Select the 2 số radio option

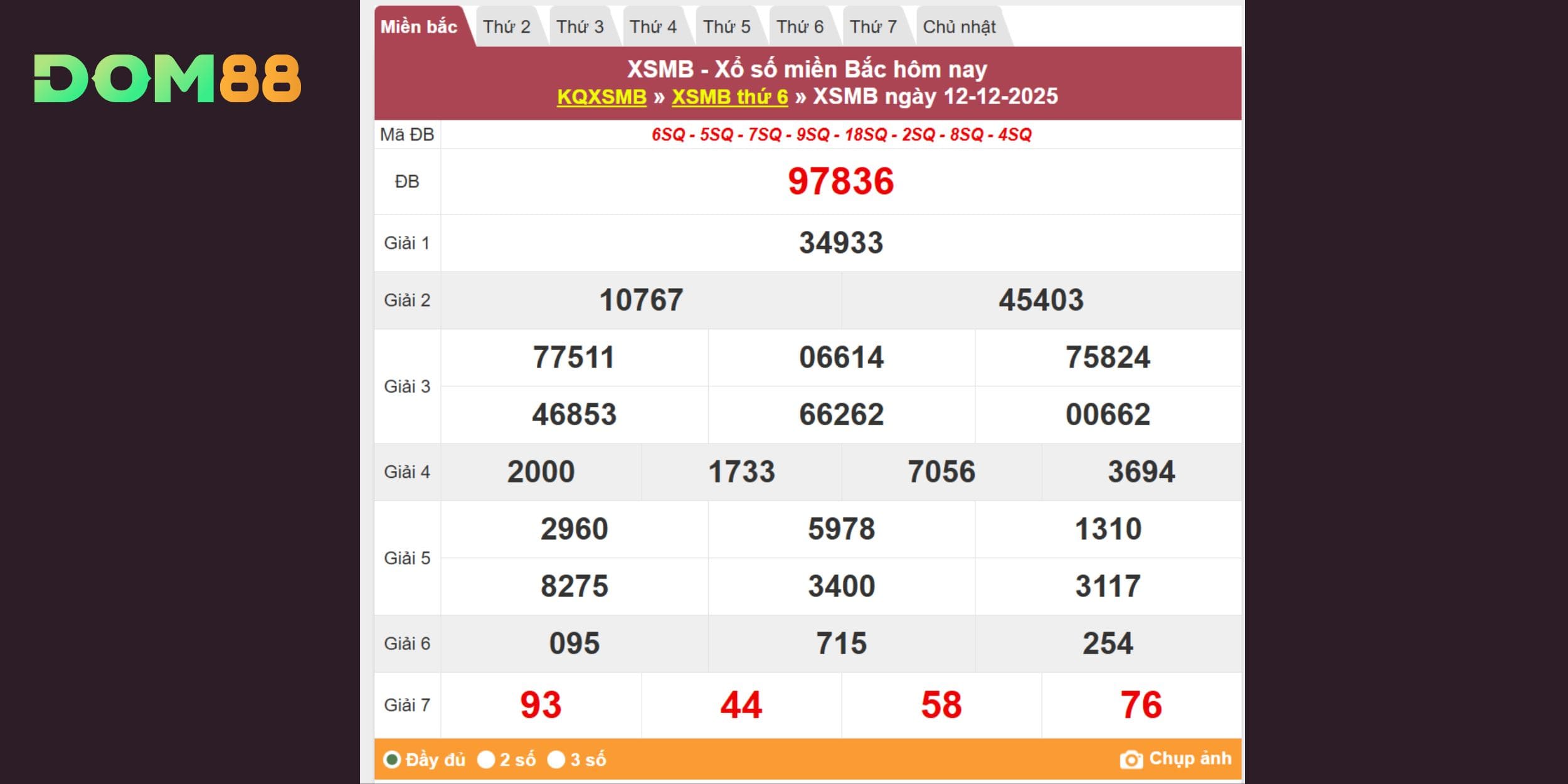tap(486, 760)
